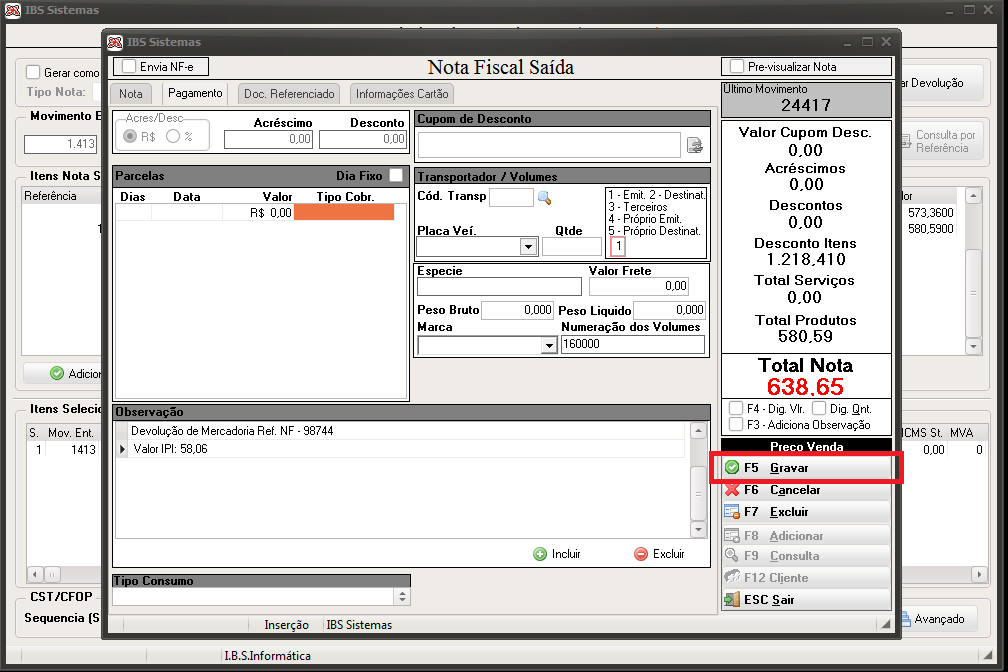Click the discount coupon lookup icon
The image size is (1008, 672).
pos(695,145)
